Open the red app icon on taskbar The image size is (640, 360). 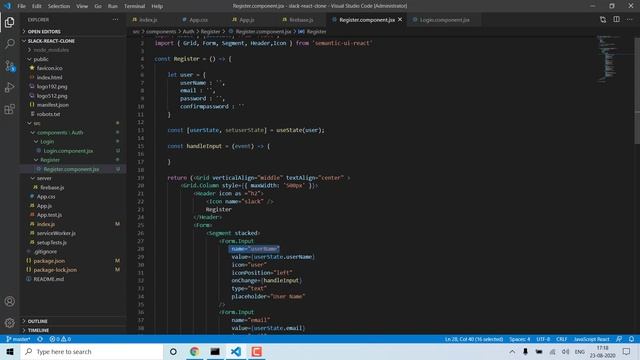[257, 351]
